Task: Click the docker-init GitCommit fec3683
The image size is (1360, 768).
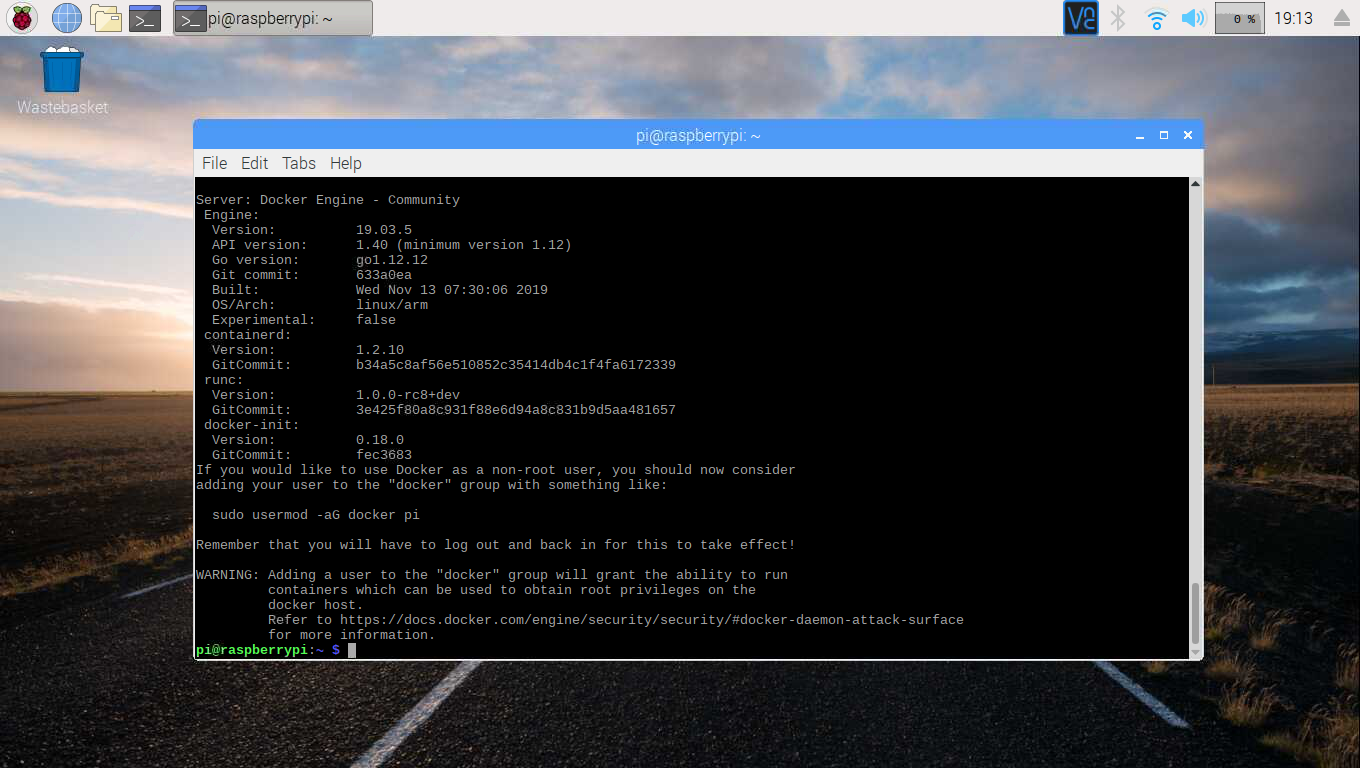Action: click(384, 455)
